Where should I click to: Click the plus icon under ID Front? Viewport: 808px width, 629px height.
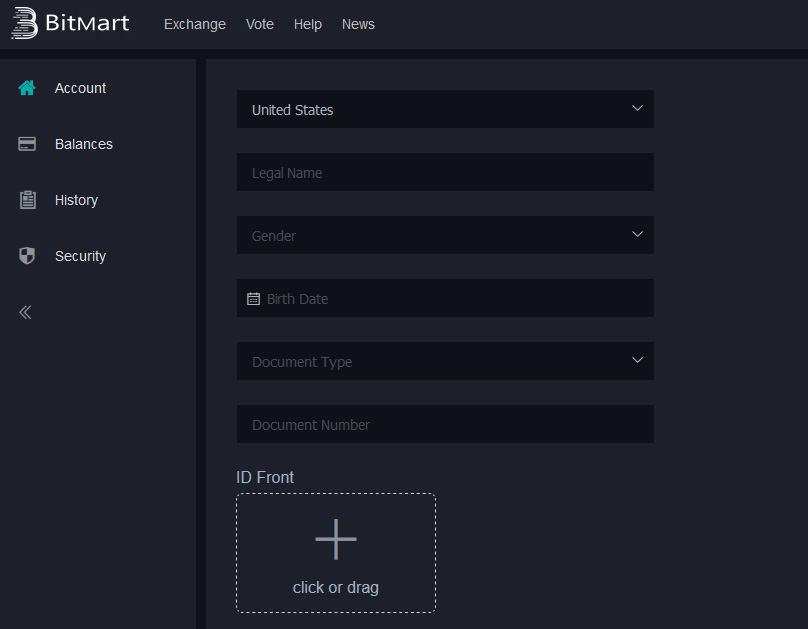click(335, 540)
